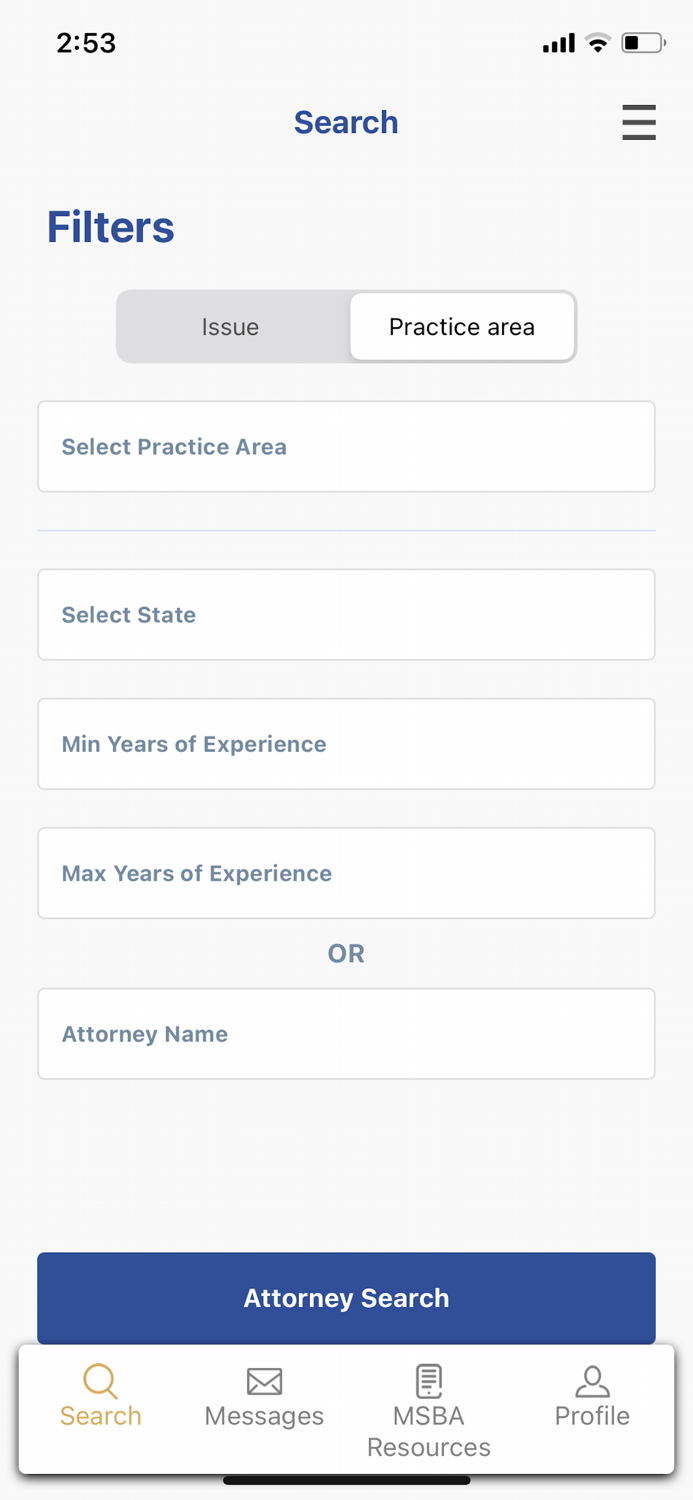Open the Select Practice Area dropdown

pos(346,446)
